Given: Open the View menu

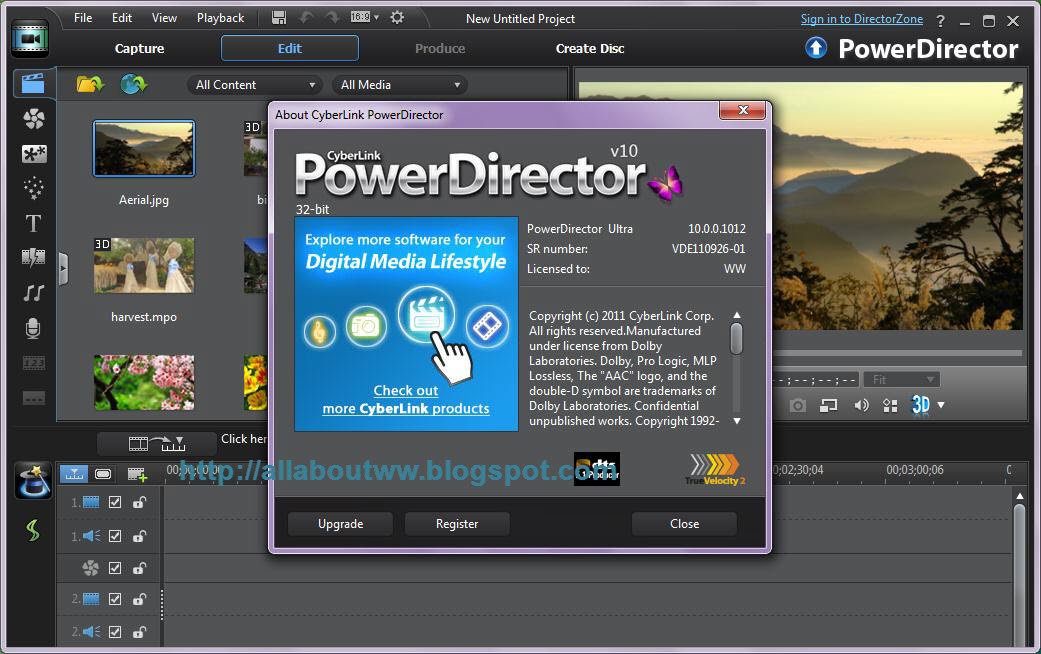Looking at the screenshot, I should pyautogui.click(x=164, y=18).
